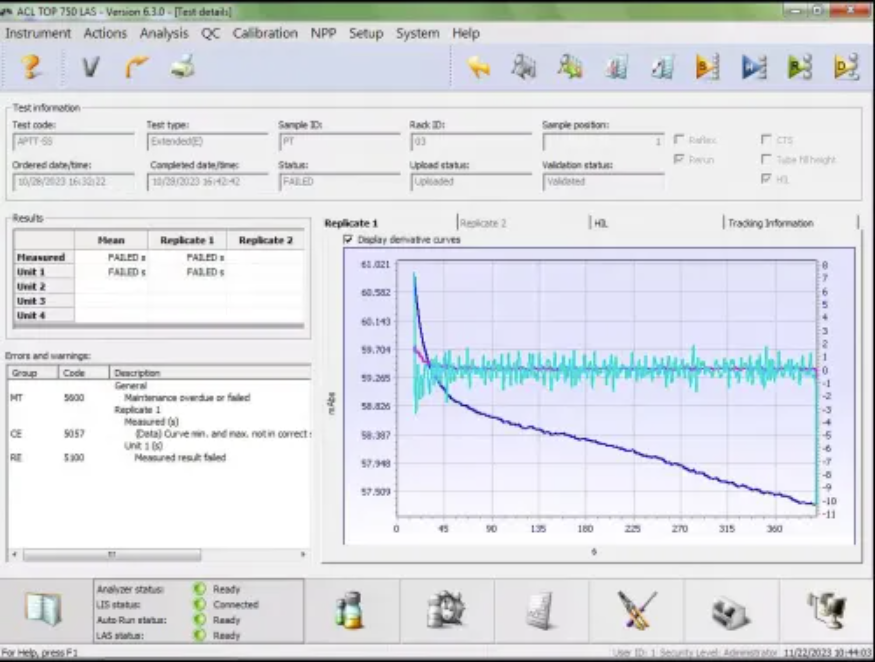Toggle the HIL checkbox in Test information
875x662 pixels.
click(767, 179)
